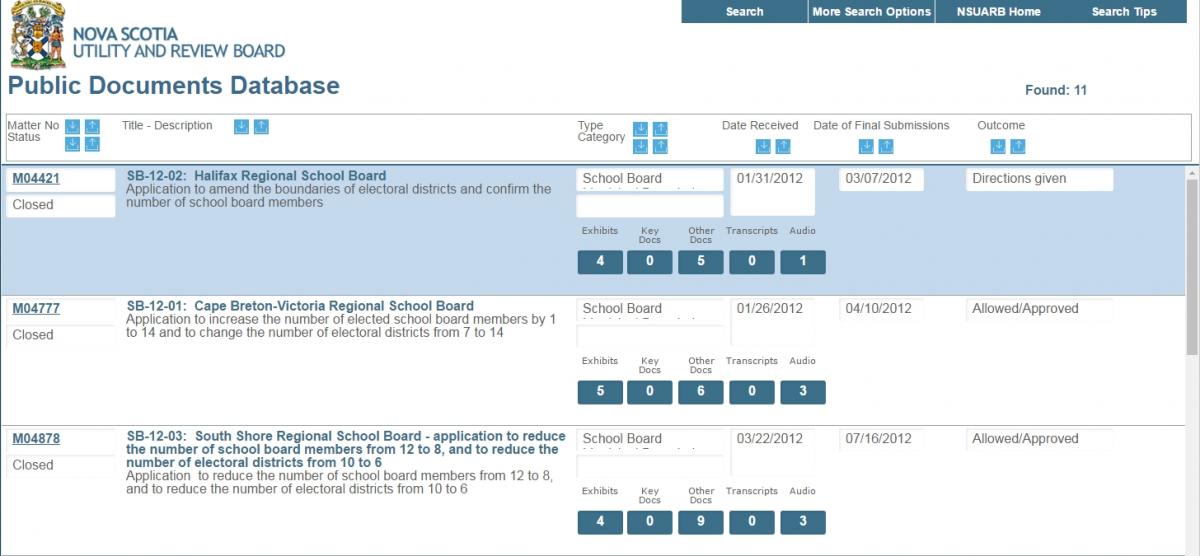The width and height of the screenshot is (1200, 556).
Task: Sort Date Received ascending arrow
Action: click(x=783, y=147)
